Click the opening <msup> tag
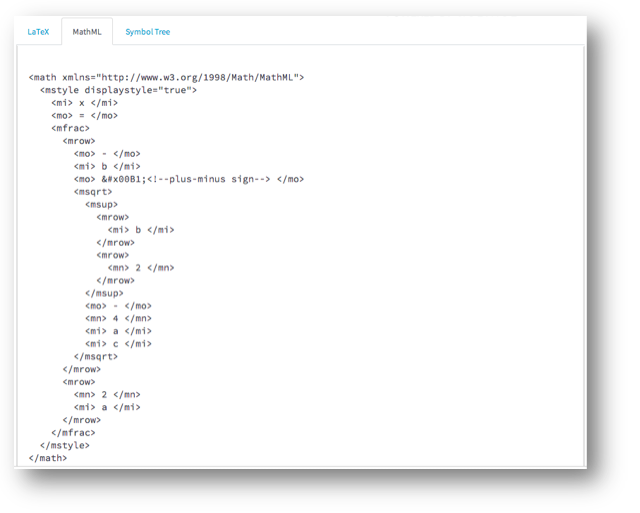This screenshot has width=640, height=513. pyautogui.click(x=101, y=204)
